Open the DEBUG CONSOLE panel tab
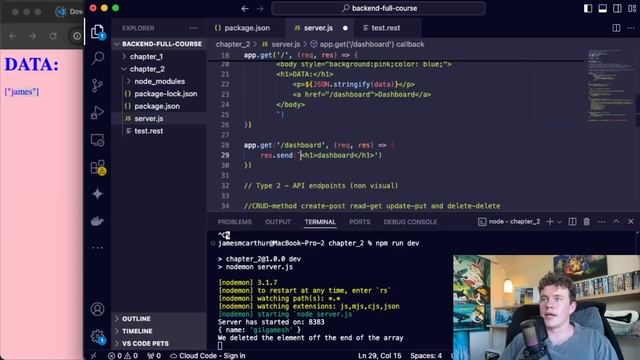 [x=410, y=222]
